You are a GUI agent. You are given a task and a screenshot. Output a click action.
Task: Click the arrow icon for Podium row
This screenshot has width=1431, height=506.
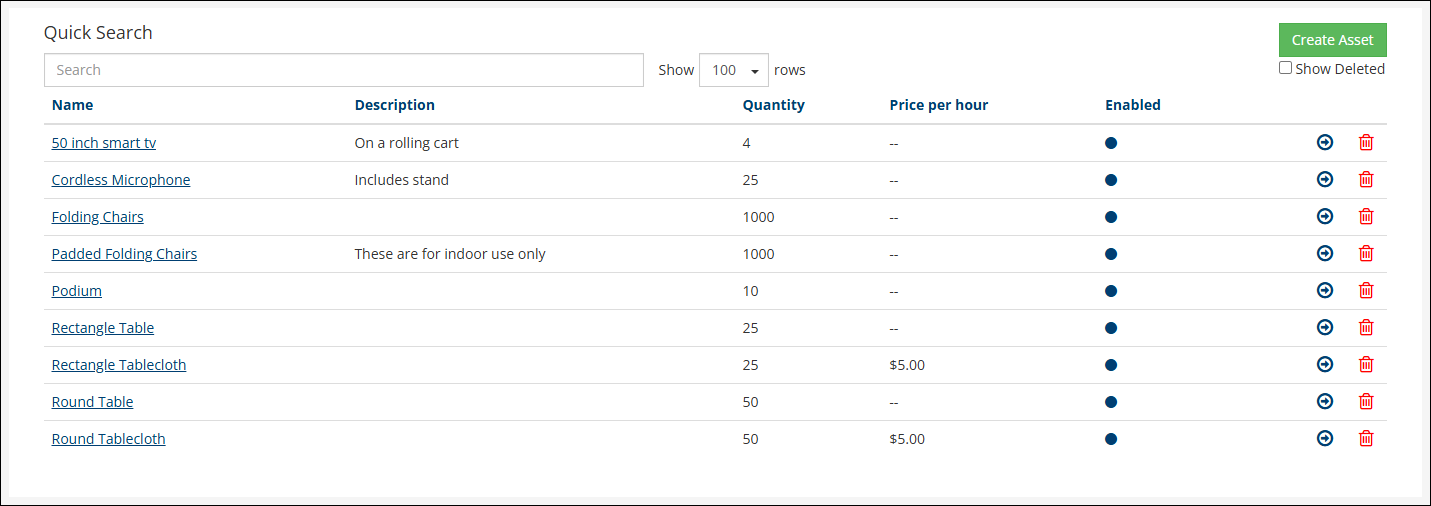point(1325,291)
